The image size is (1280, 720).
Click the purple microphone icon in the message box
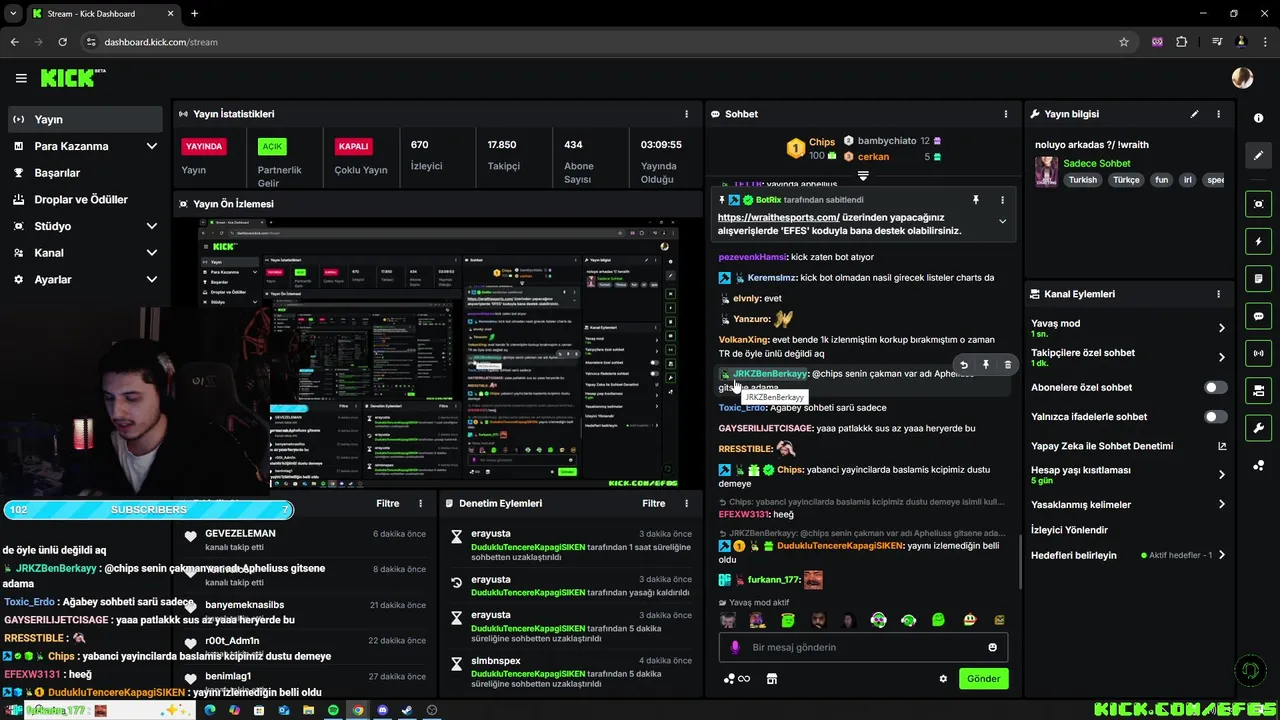[x=735, y=647]
